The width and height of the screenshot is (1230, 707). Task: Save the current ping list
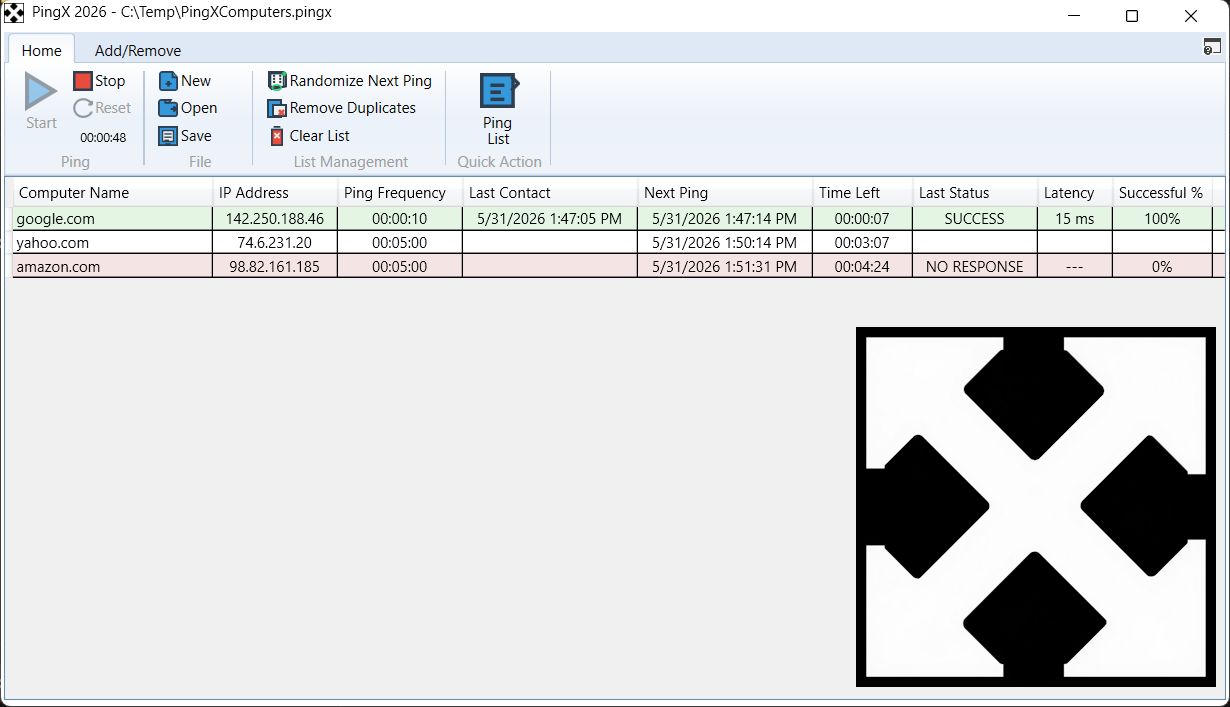pos(185,136)
